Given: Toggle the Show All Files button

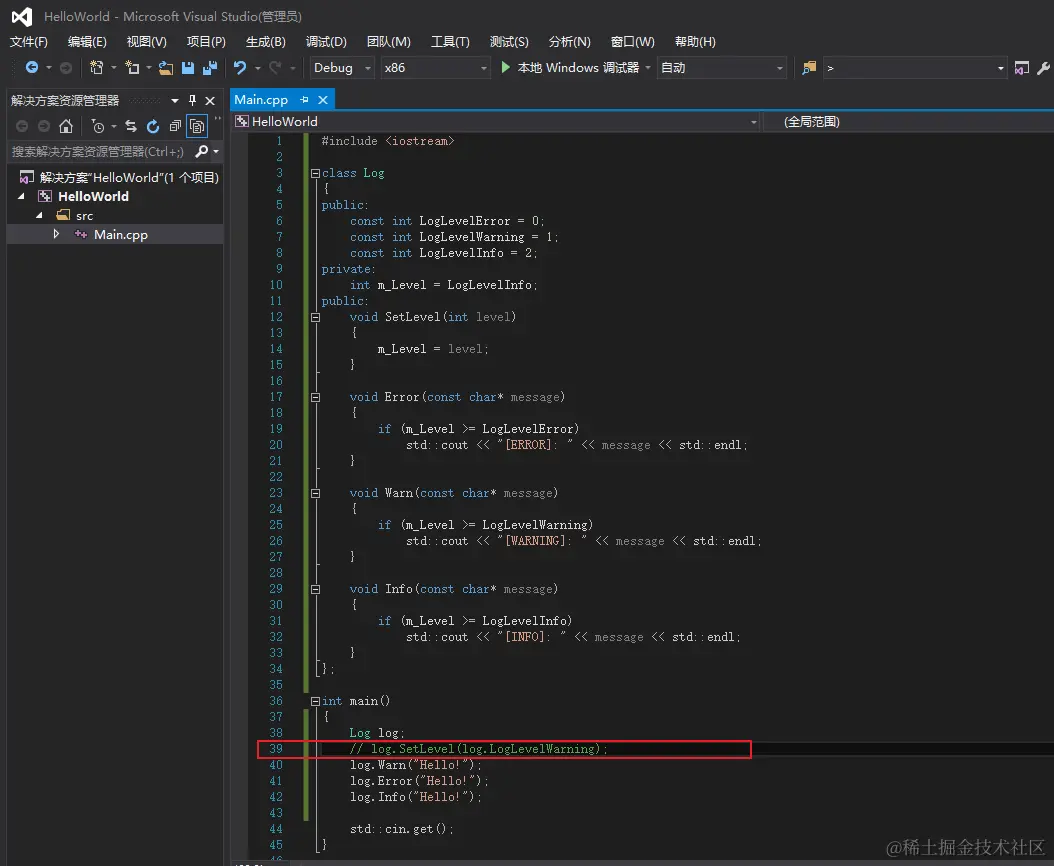Looking at the screenshot, I should (197, 126).
